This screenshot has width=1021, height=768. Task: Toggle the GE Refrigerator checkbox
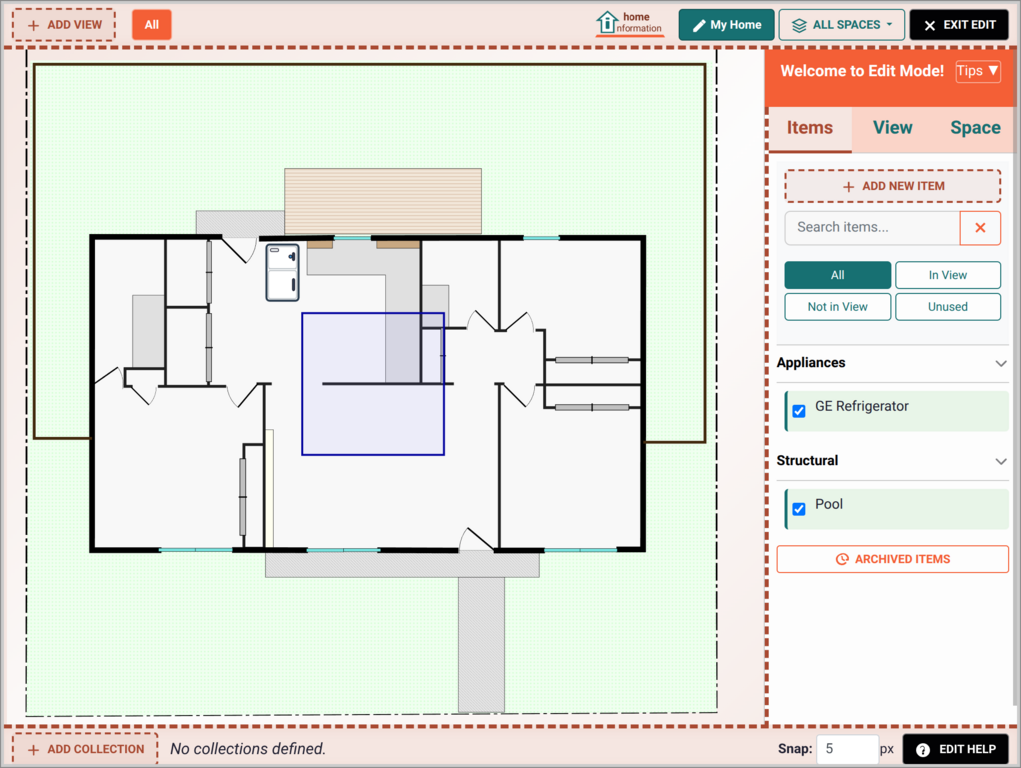click(799, 411)
